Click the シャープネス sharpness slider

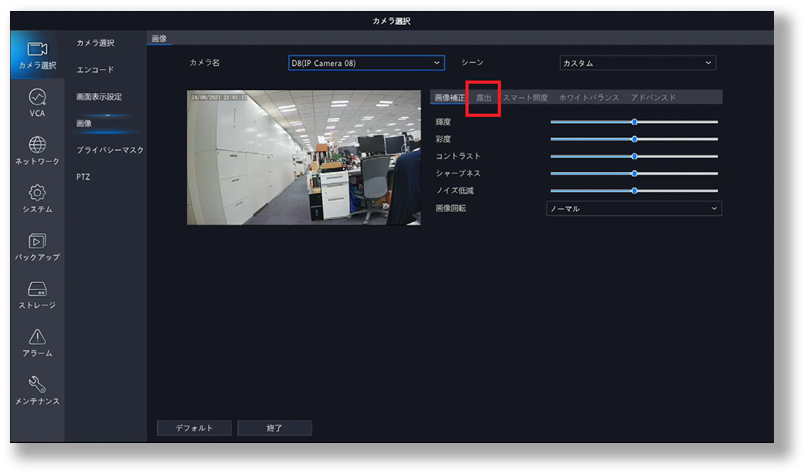coord(634,174)
